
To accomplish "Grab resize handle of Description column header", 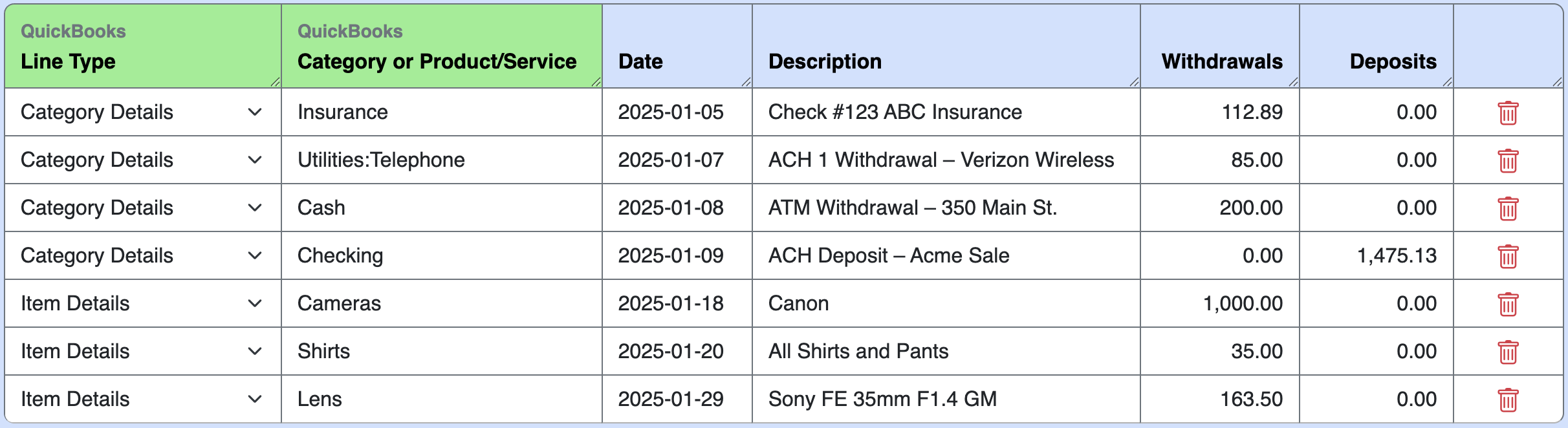I will click(x=1133, y=81).
